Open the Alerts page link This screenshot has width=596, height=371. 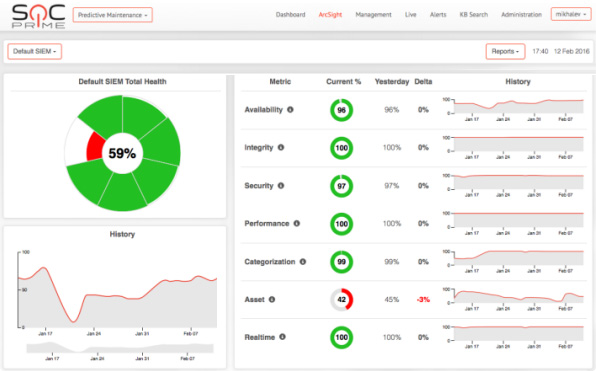click(x=438, y=14)
